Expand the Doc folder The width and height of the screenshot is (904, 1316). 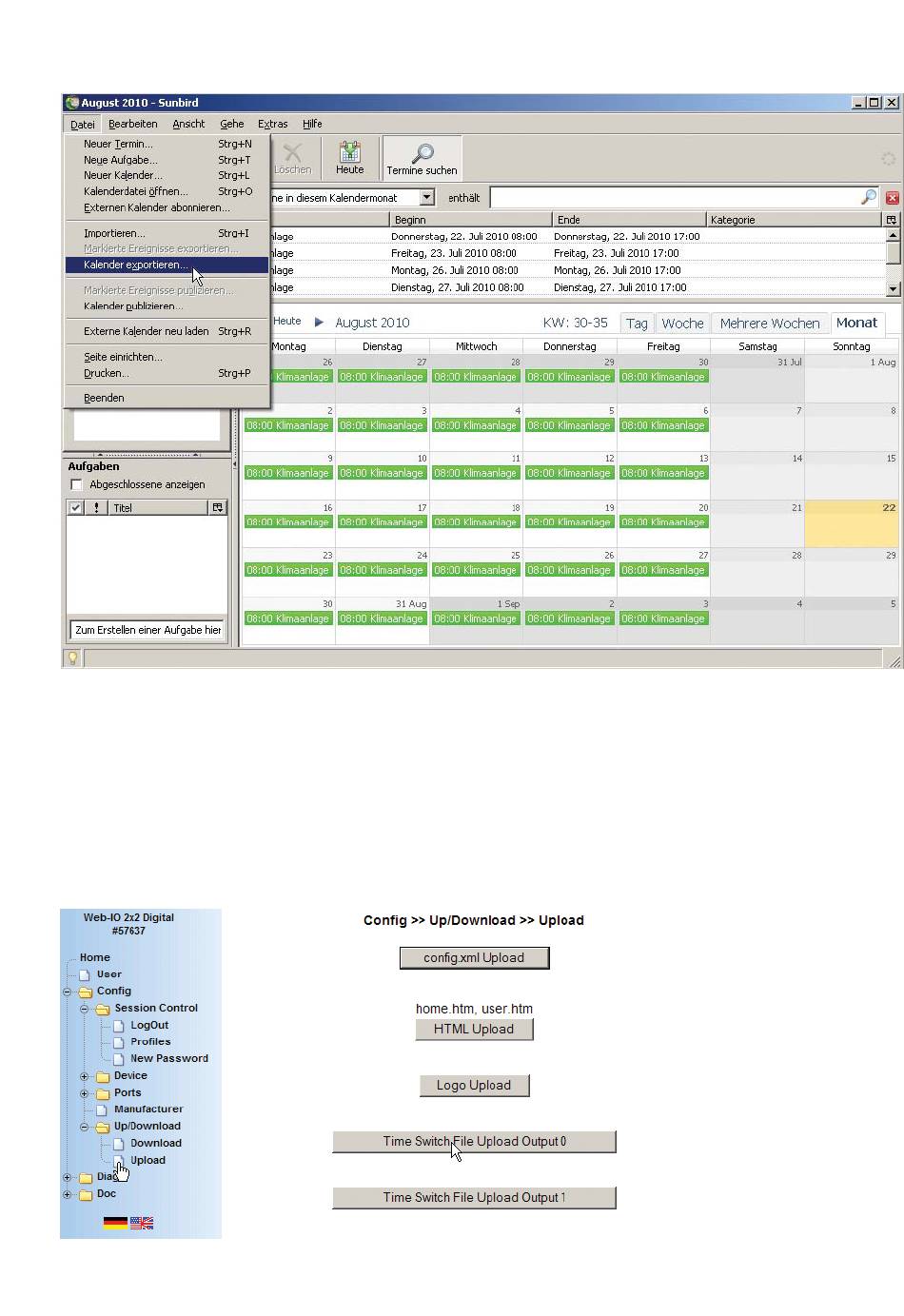[x=68, y=1194]
